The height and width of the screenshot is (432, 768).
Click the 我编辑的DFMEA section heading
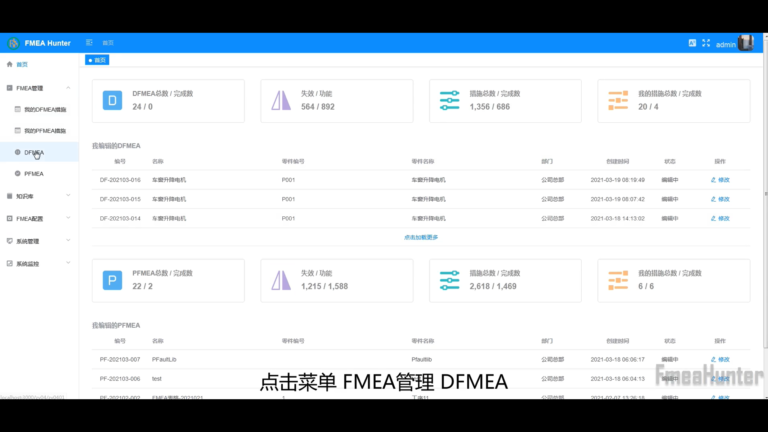point(116,145)
